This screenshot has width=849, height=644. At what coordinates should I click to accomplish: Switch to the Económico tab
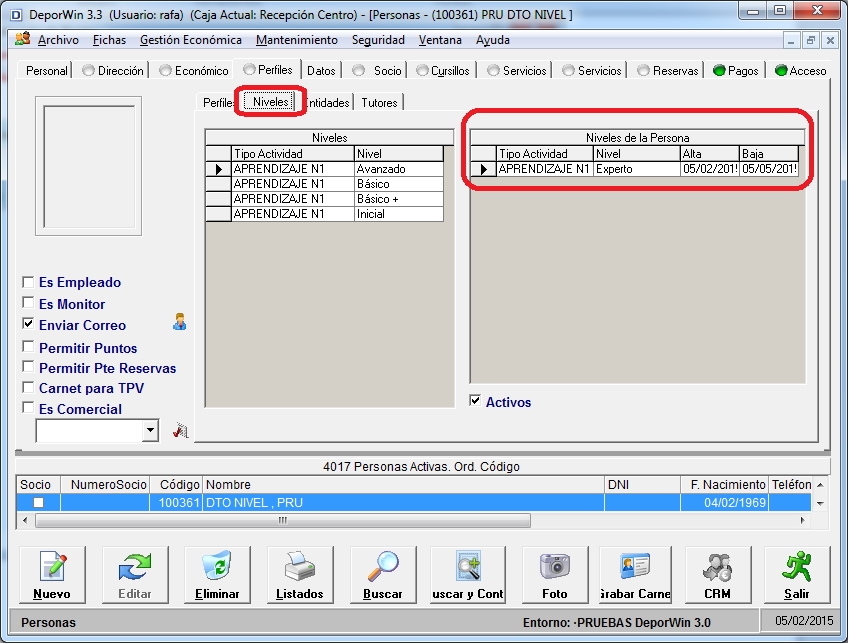[194, 70]
